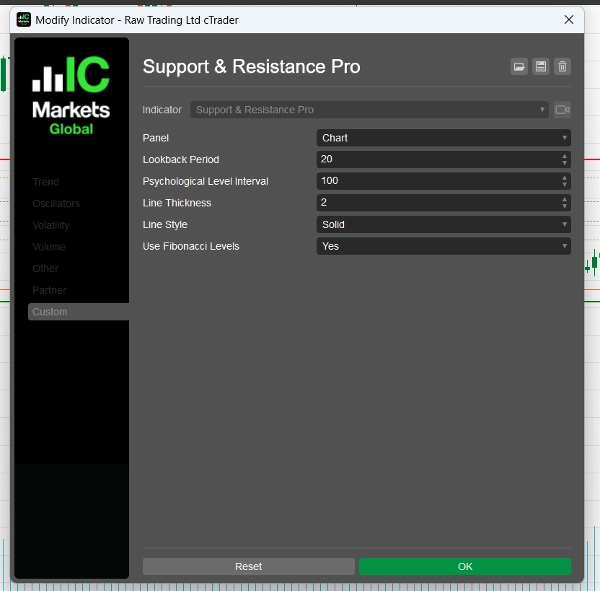Open the Line Style dropdown showing Solid
This screenshot has width=600, height=591.
443,224
